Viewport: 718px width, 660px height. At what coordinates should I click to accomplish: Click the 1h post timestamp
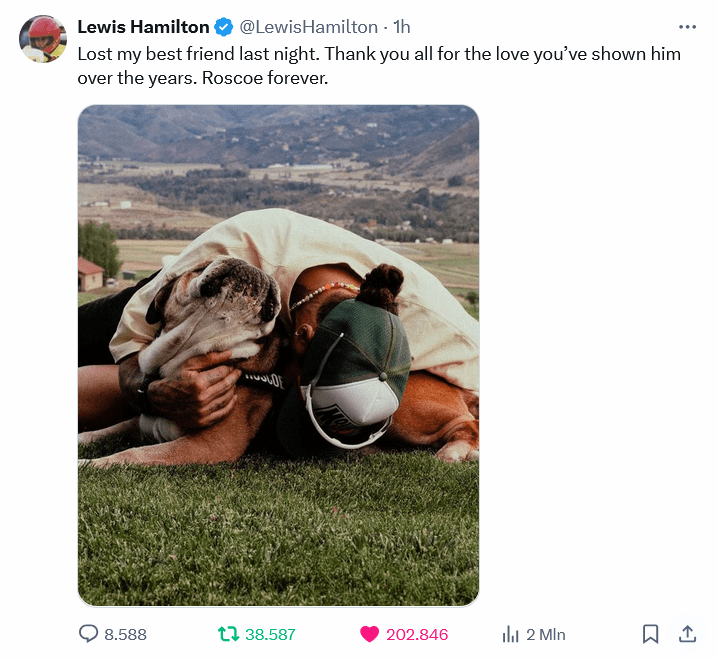pos(402,27)
